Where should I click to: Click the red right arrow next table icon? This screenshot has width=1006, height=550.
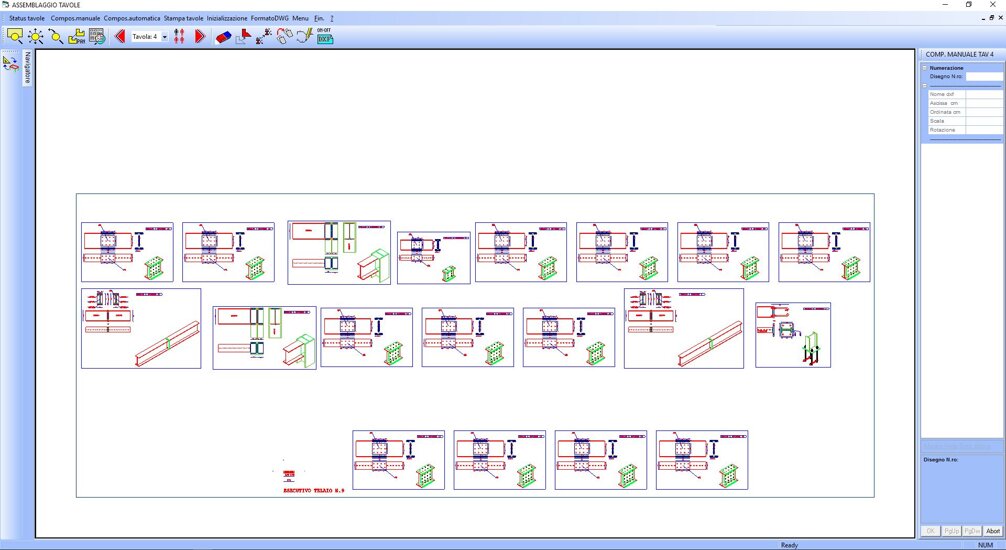[x=199, y=36]
